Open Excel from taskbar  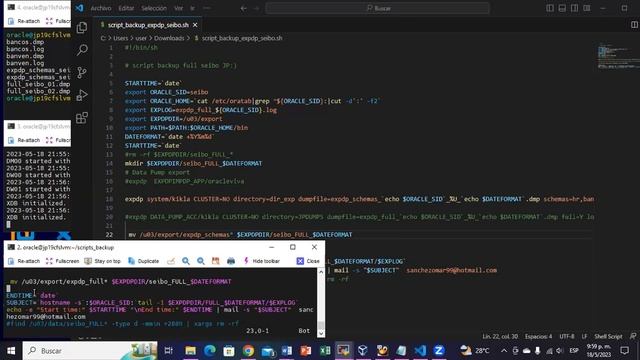click(325, 351)
